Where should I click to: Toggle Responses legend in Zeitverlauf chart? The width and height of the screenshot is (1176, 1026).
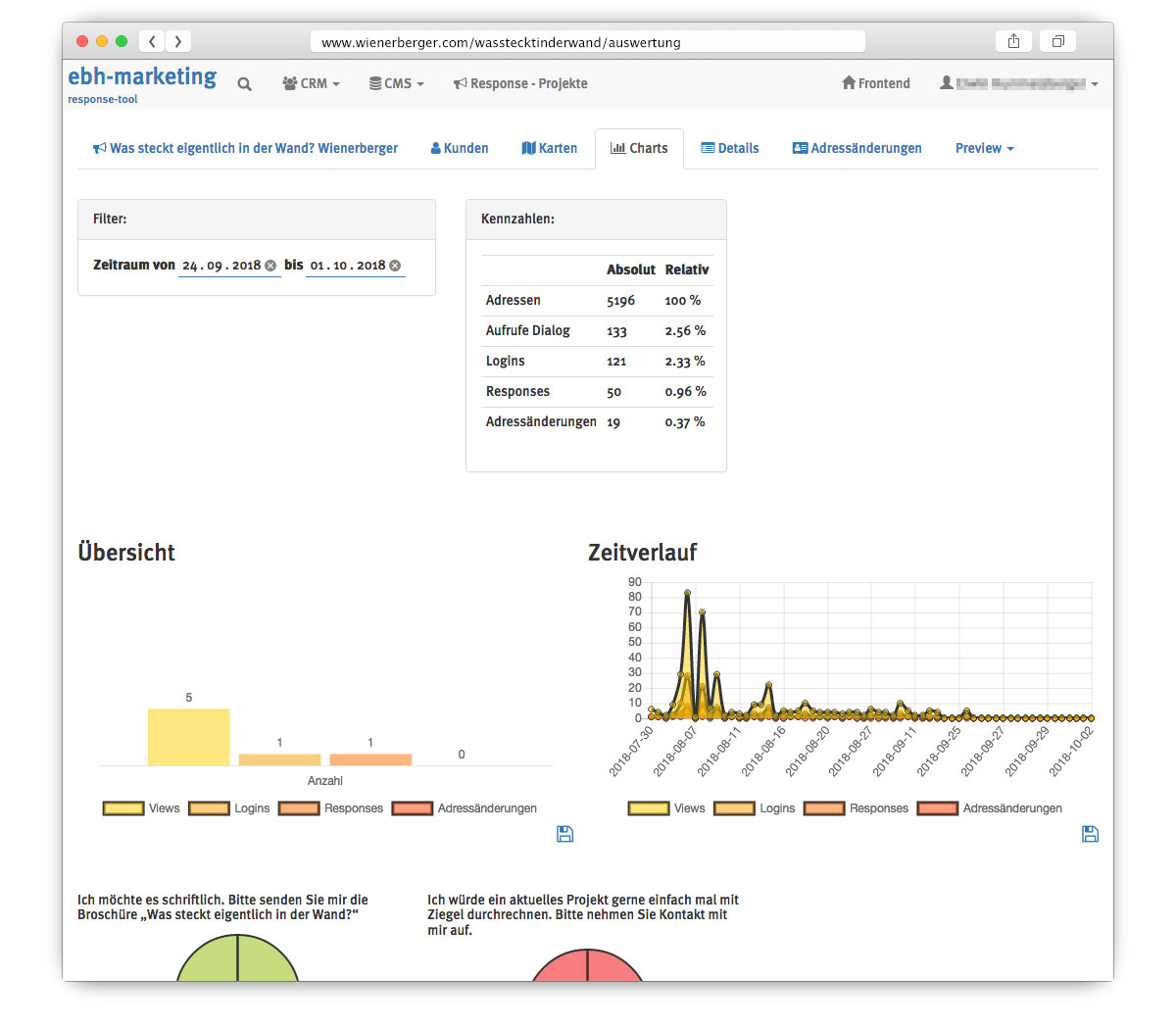(x=857, y=808)
